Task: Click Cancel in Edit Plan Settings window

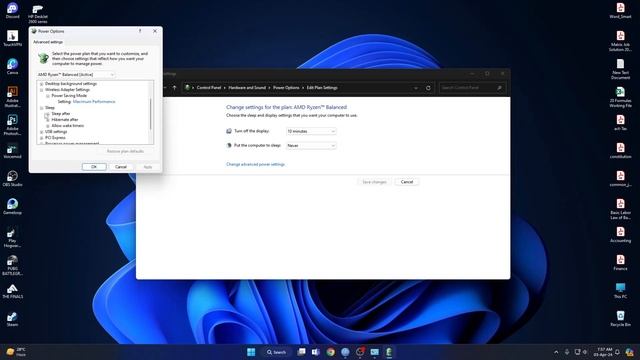Action: click(x=407, y=182)
